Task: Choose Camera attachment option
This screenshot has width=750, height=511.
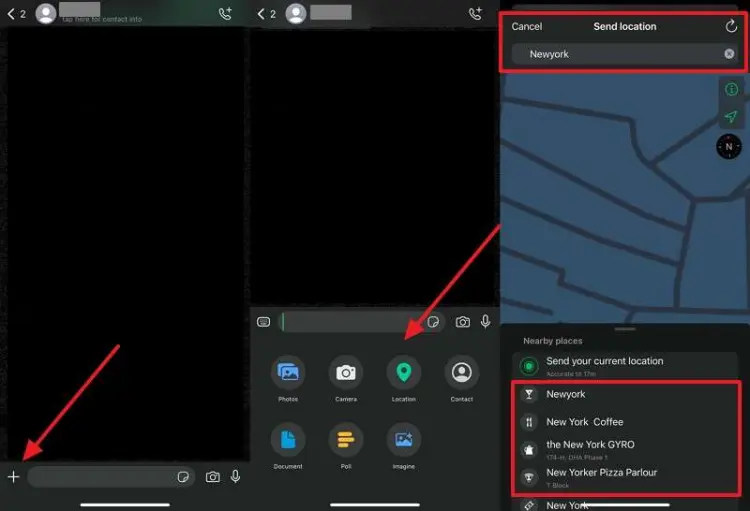Action: coord(346,378)
